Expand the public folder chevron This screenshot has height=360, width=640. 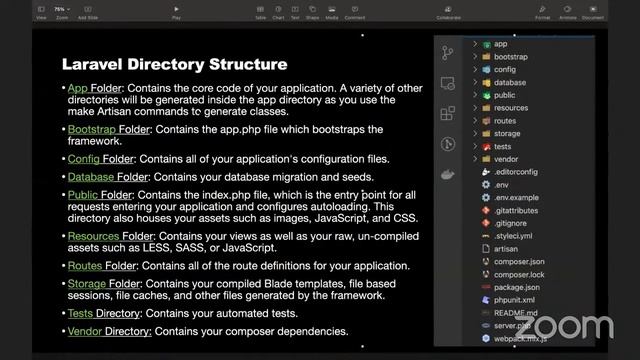point(475,95)
